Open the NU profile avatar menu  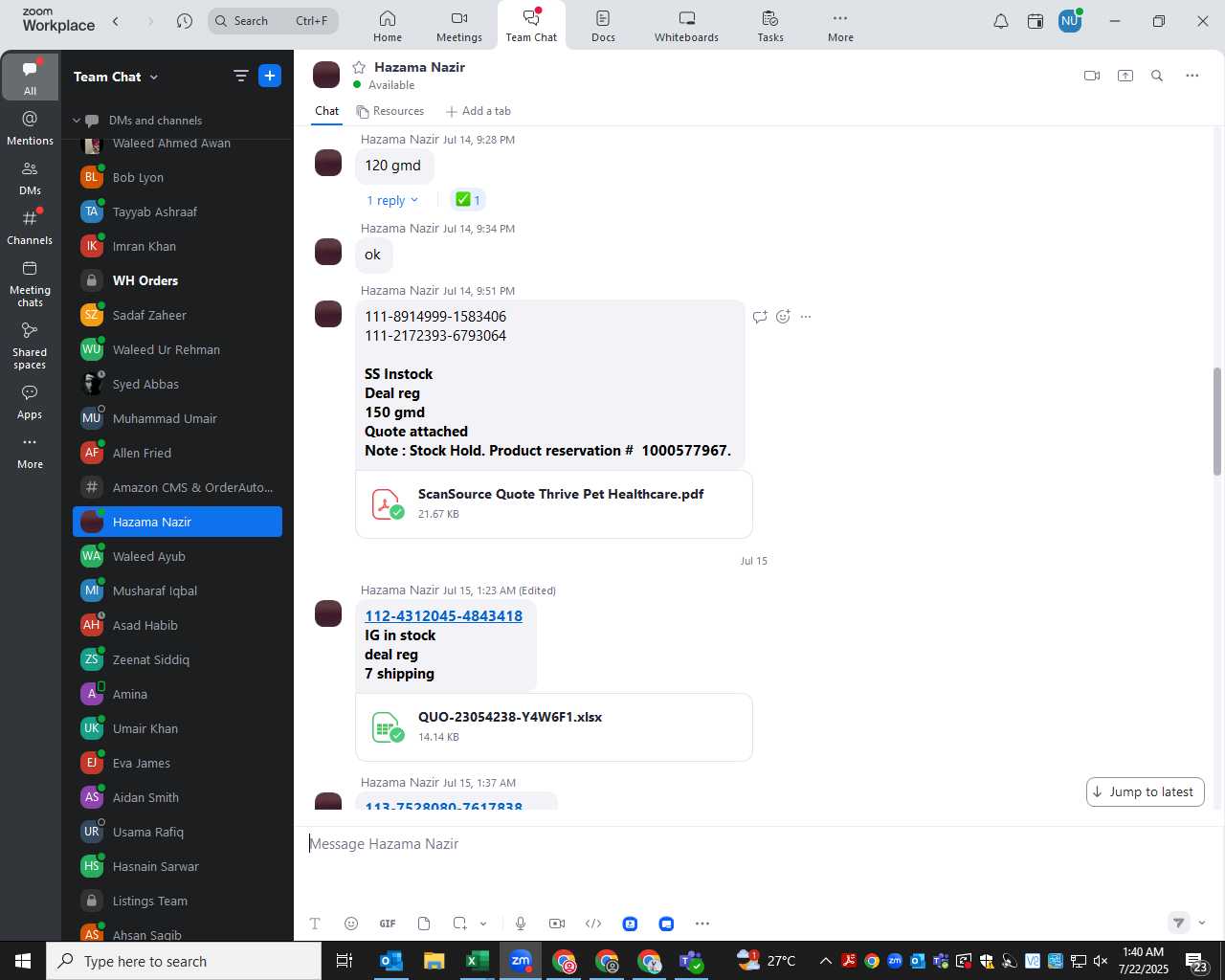click(x=1070, y=21)
